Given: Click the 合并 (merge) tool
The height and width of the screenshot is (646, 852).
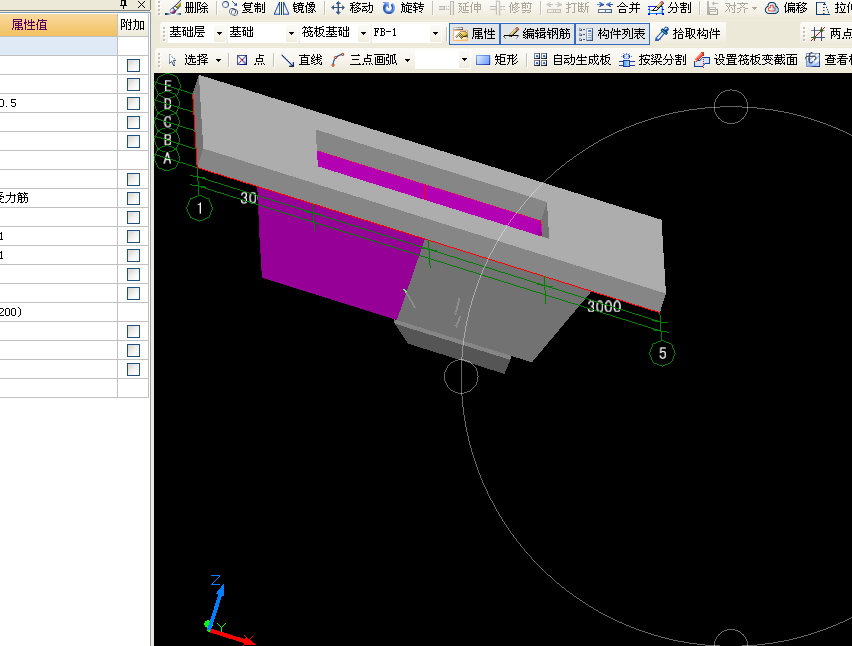Looking at the screenshot, I should 619,8.
